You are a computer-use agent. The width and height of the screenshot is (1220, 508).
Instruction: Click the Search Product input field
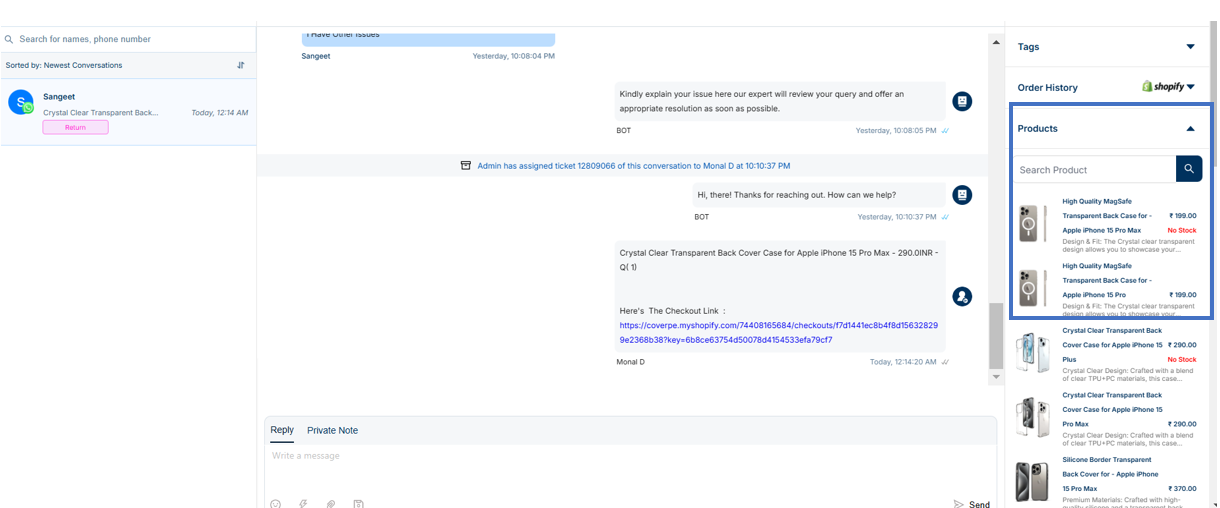tap(1095, 169)
